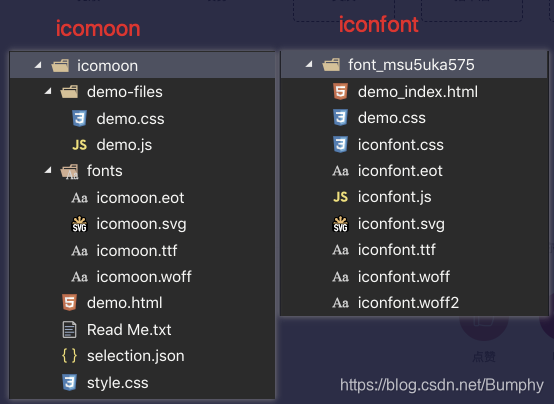Select iconfont.svg file name

coord(401,224)
